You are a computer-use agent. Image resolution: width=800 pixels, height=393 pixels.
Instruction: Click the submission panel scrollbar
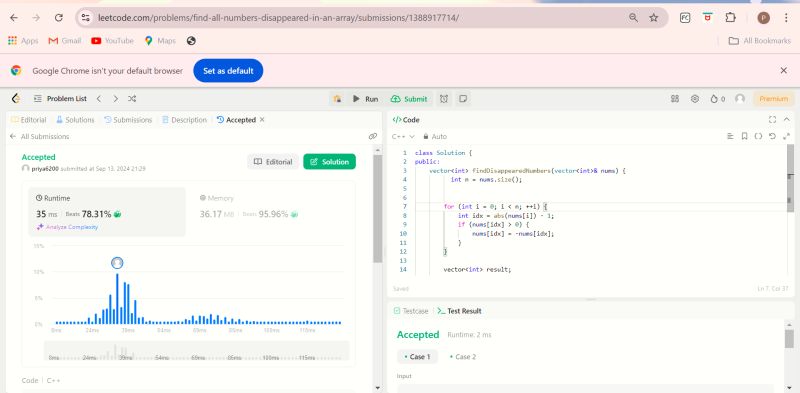click(378, 208)
